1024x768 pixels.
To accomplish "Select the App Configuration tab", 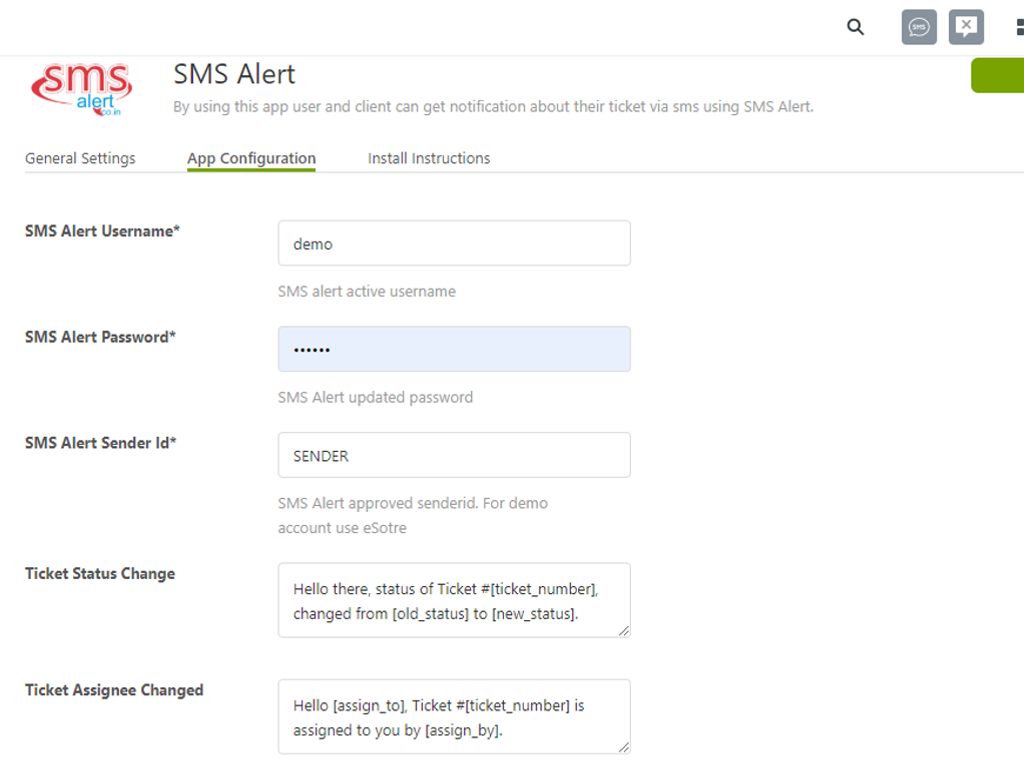I will pos(251,158).
